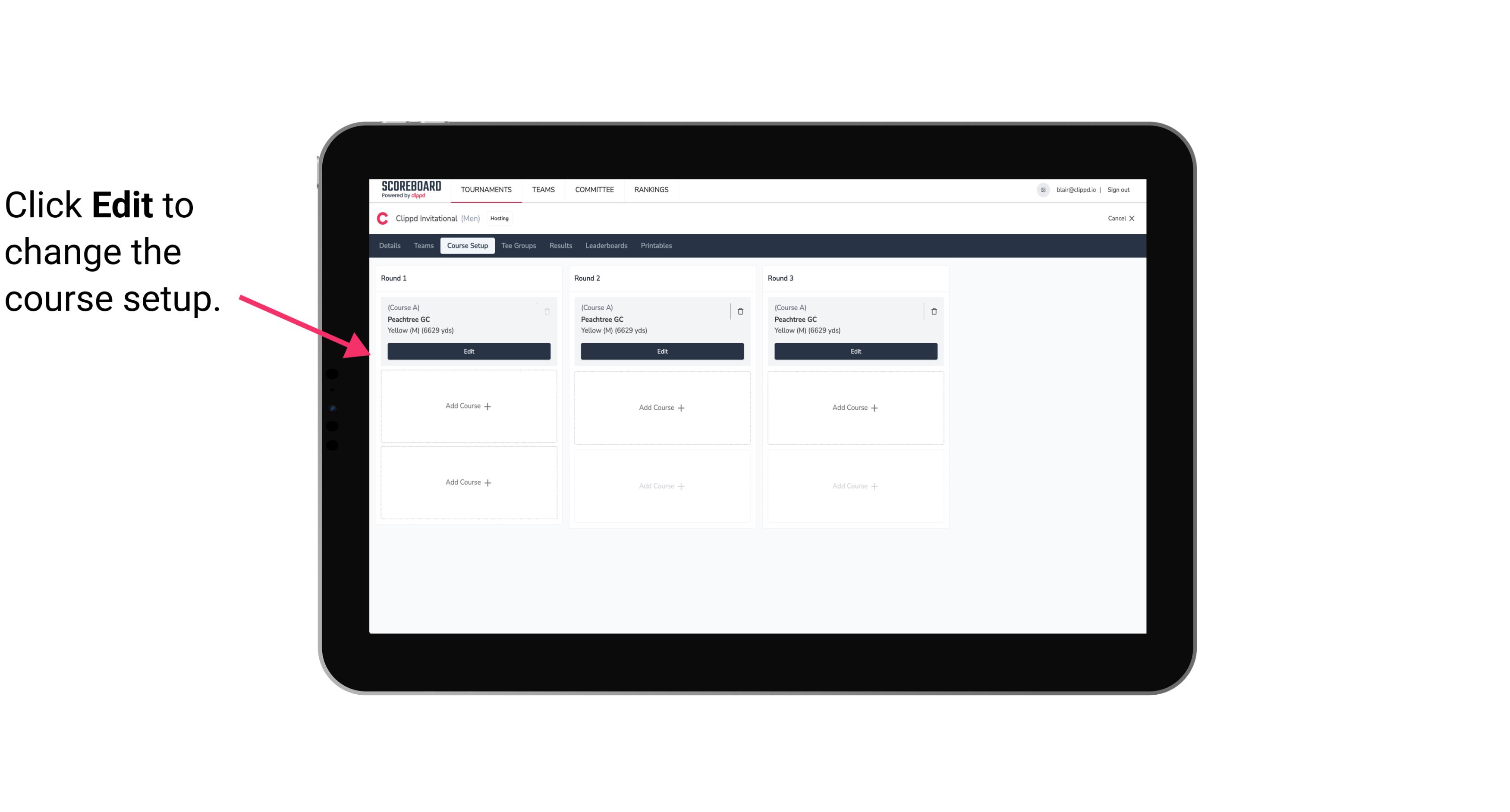
Task: Click second Add Course slot in Round 1
Action: (469, 482)
